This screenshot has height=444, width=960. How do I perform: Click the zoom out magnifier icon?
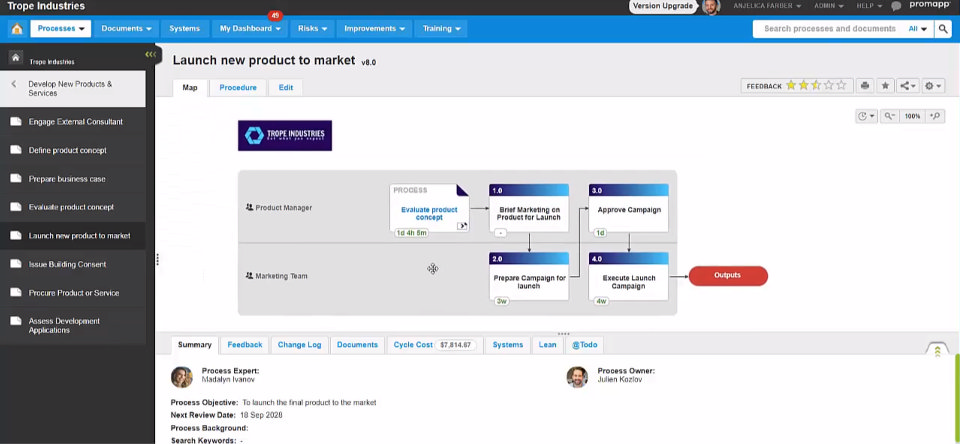pos(889,116)
